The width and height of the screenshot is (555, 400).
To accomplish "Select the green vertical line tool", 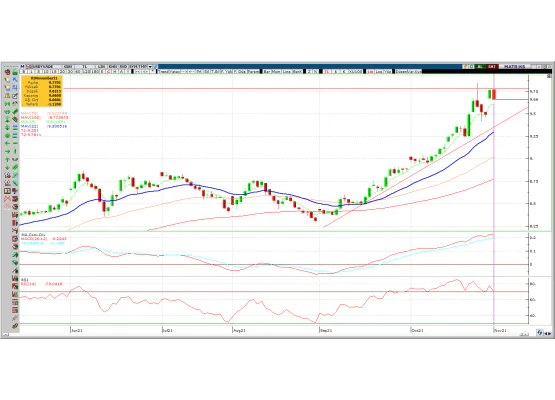I will click(x=15, y=151).
